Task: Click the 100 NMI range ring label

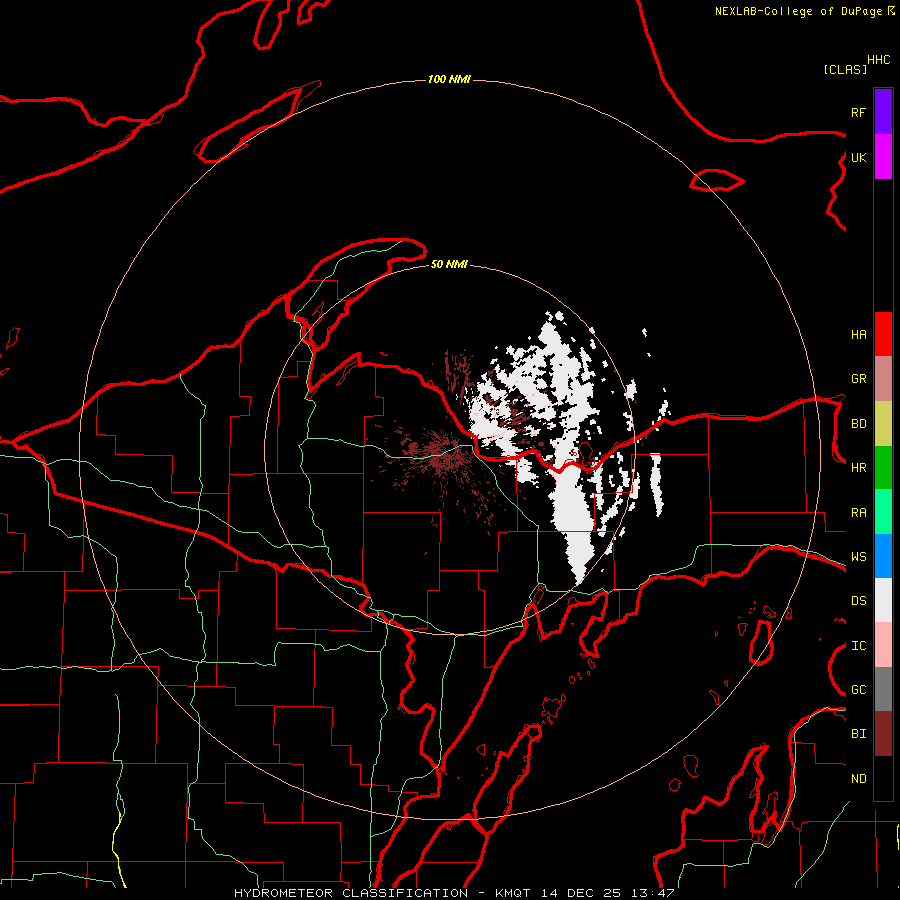Action: click(x=449, y=79)
